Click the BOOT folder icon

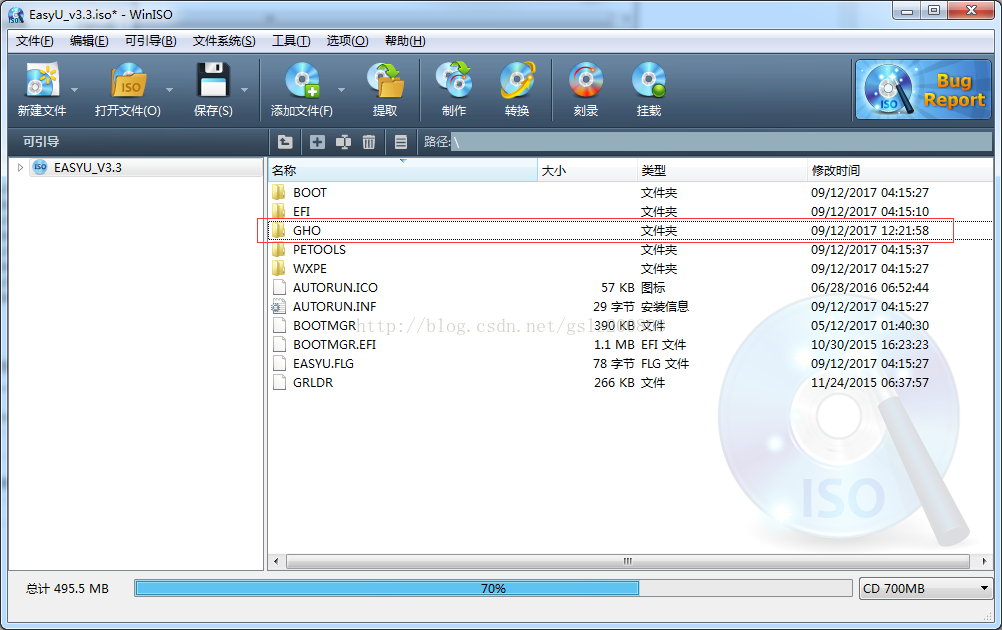click(279, 192)
